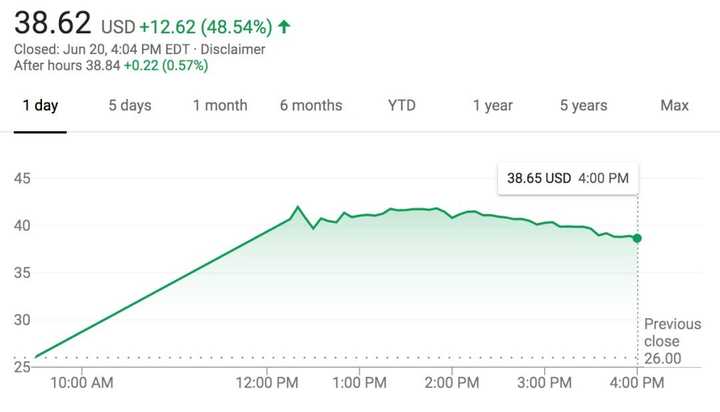Click the 38.65 USD 4:00 PM tooltip
This screenshot has height=412, width=720.
click(x=568, y=178)
